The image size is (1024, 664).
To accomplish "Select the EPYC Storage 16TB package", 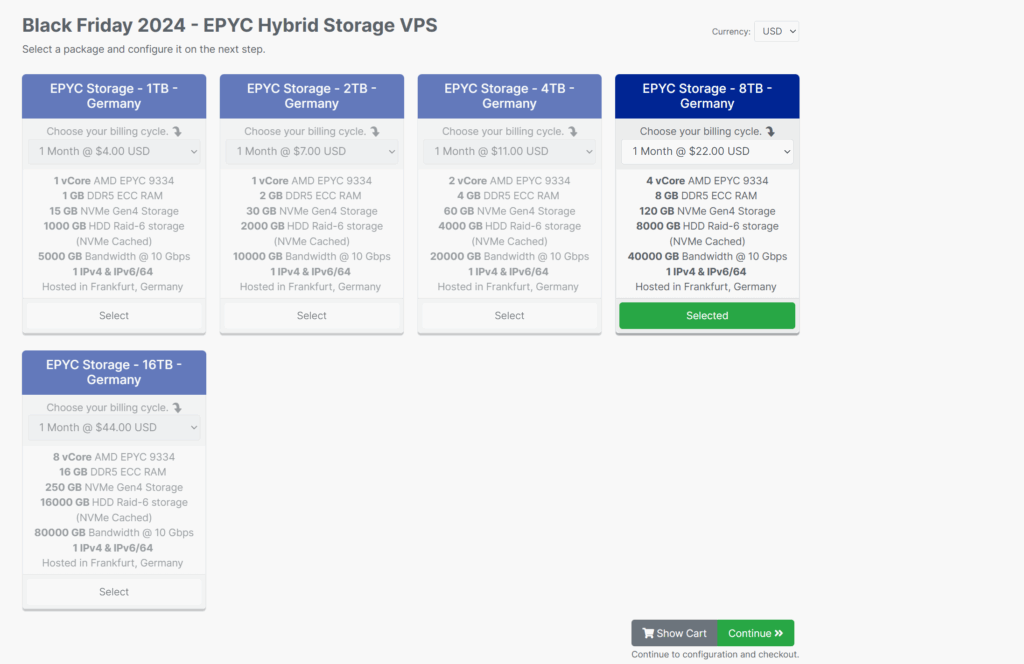I will (114, 592).
